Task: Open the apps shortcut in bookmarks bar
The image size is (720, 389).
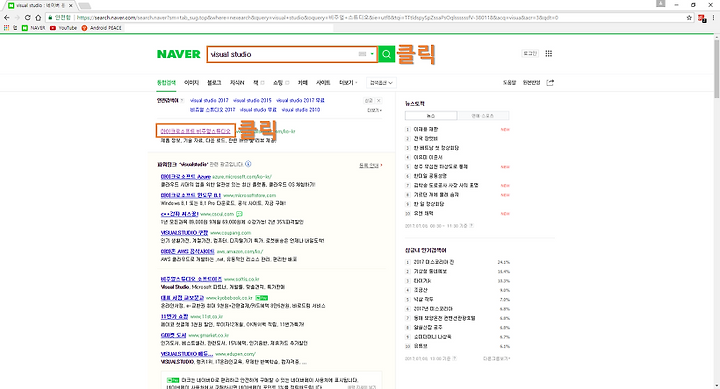Action: 6,28
